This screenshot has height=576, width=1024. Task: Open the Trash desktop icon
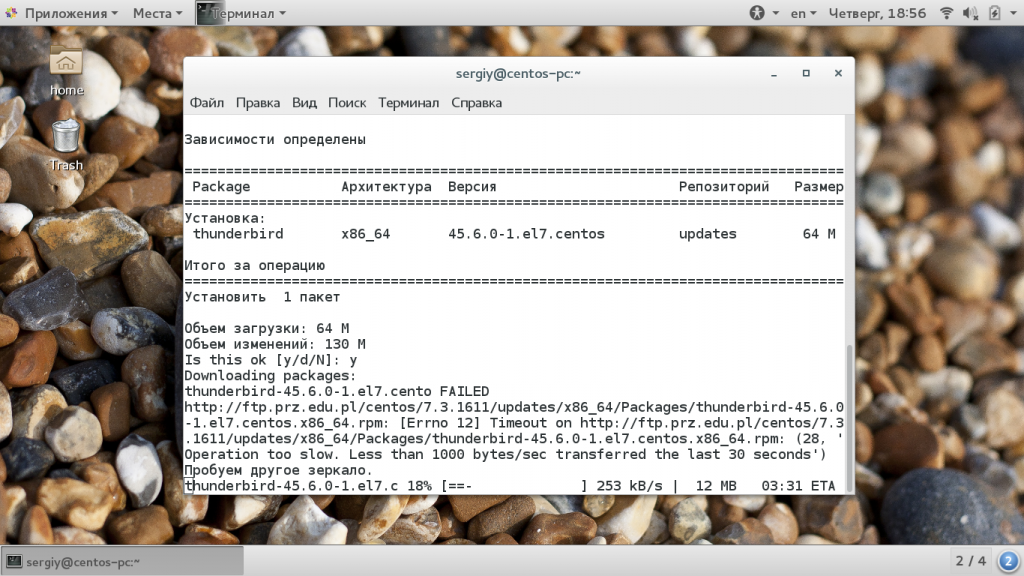pos(66,144)
